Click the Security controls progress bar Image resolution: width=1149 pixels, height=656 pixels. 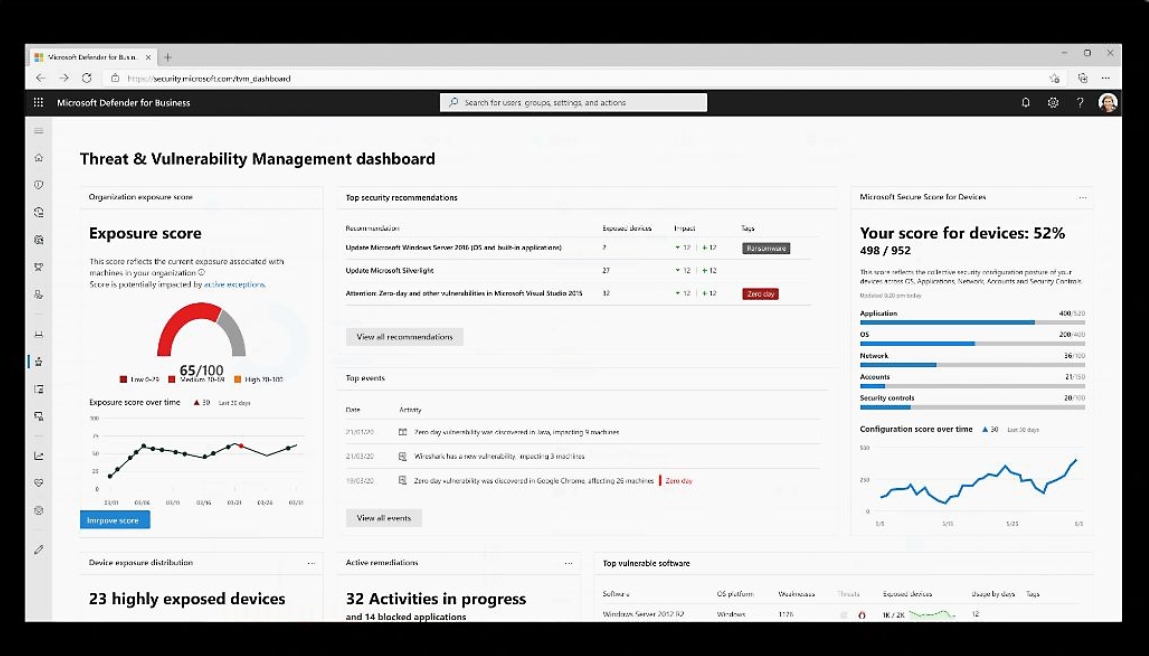point(972,408)
